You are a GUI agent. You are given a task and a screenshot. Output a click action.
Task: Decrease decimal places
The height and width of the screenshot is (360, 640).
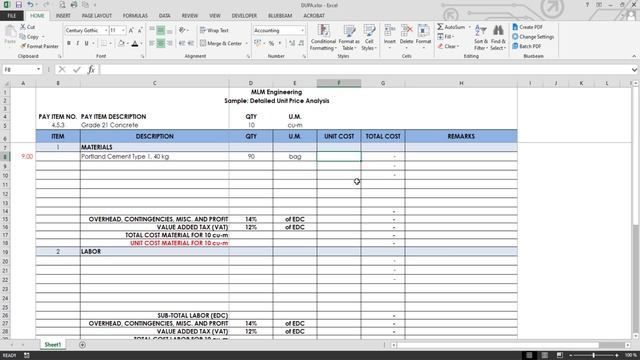[x=301, y=43]
